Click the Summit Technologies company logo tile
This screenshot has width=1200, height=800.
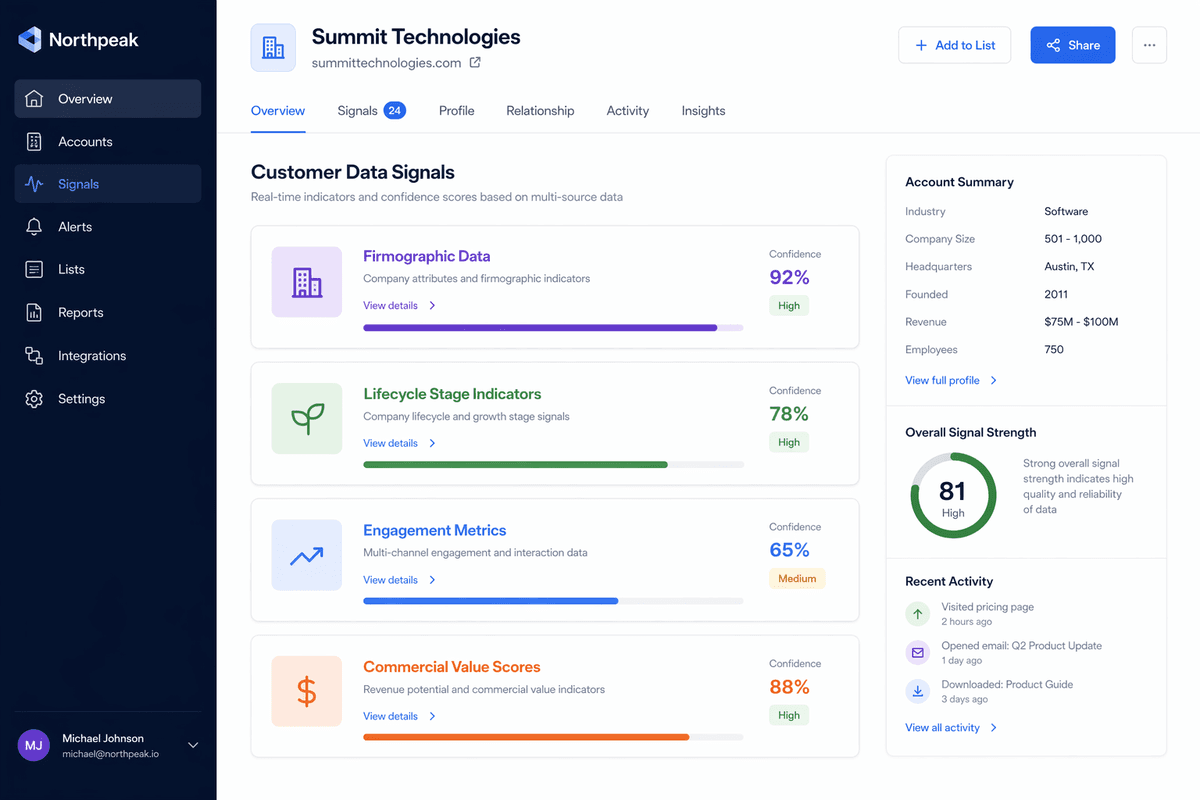coord(273,47)
